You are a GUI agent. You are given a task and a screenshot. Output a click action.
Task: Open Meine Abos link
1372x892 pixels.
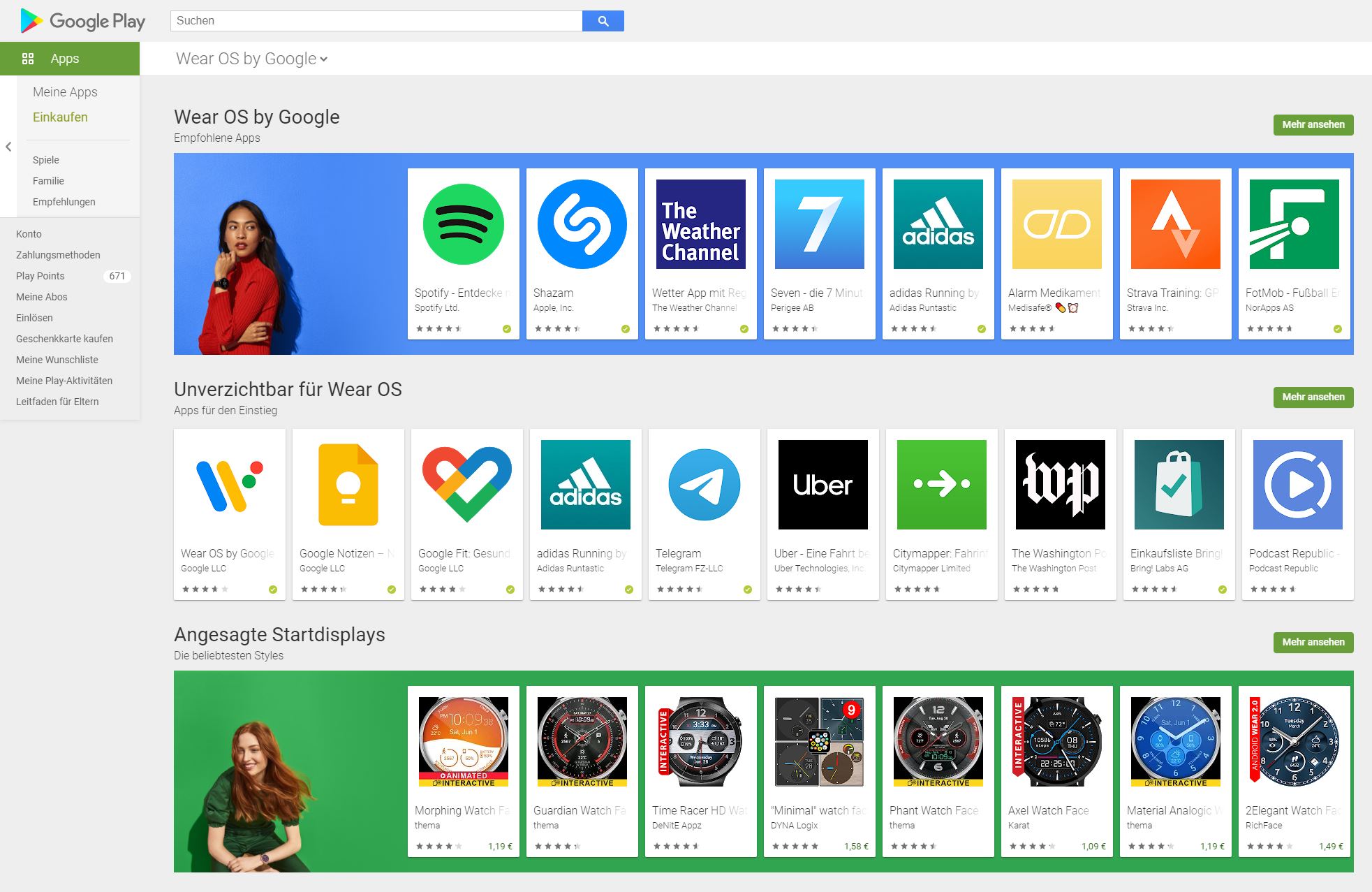point(42,297)
